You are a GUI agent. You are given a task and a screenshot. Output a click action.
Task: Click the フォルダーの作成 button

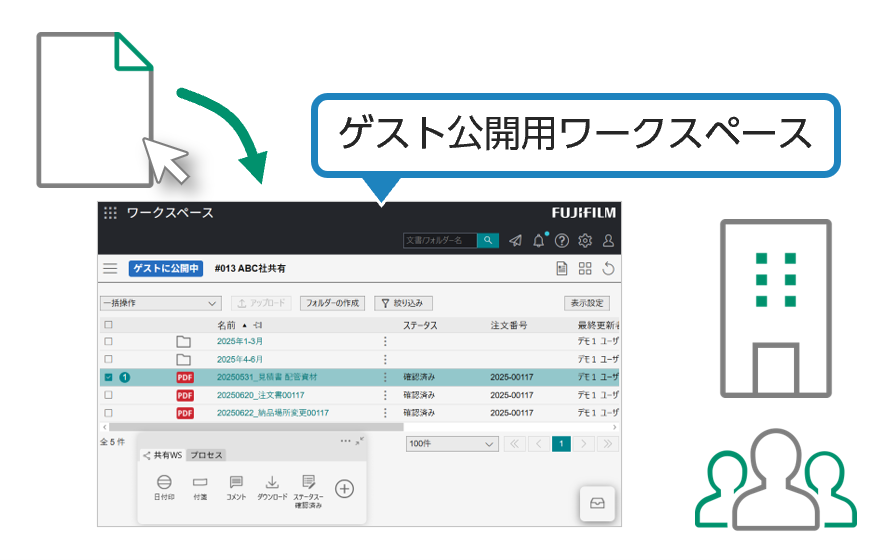(332, 303)
